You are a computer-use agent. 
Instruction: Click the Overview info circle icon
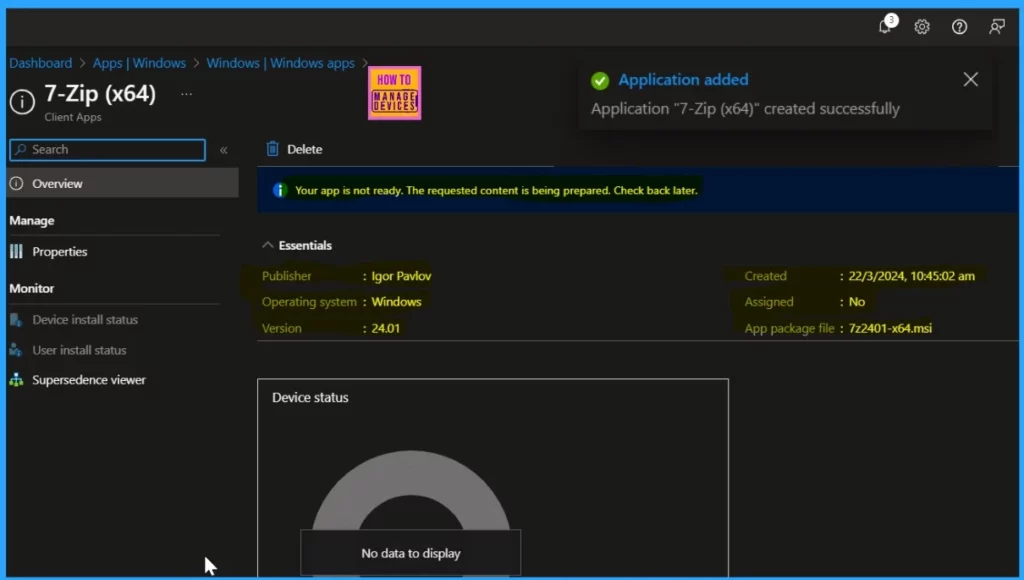point(16,184)
